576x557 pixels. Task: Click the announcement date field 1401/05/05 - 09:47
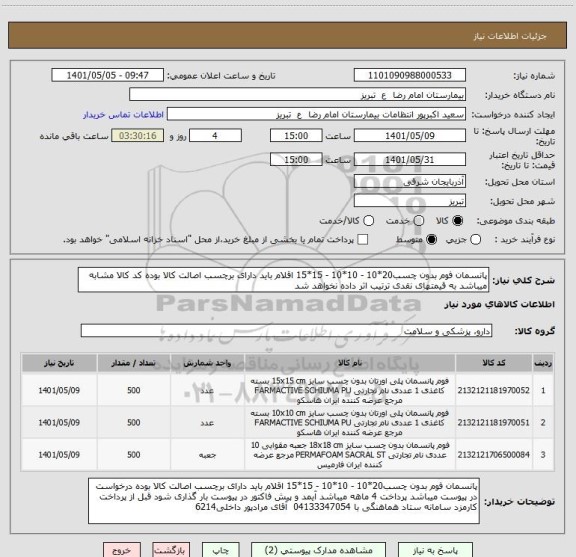[108, 75]
